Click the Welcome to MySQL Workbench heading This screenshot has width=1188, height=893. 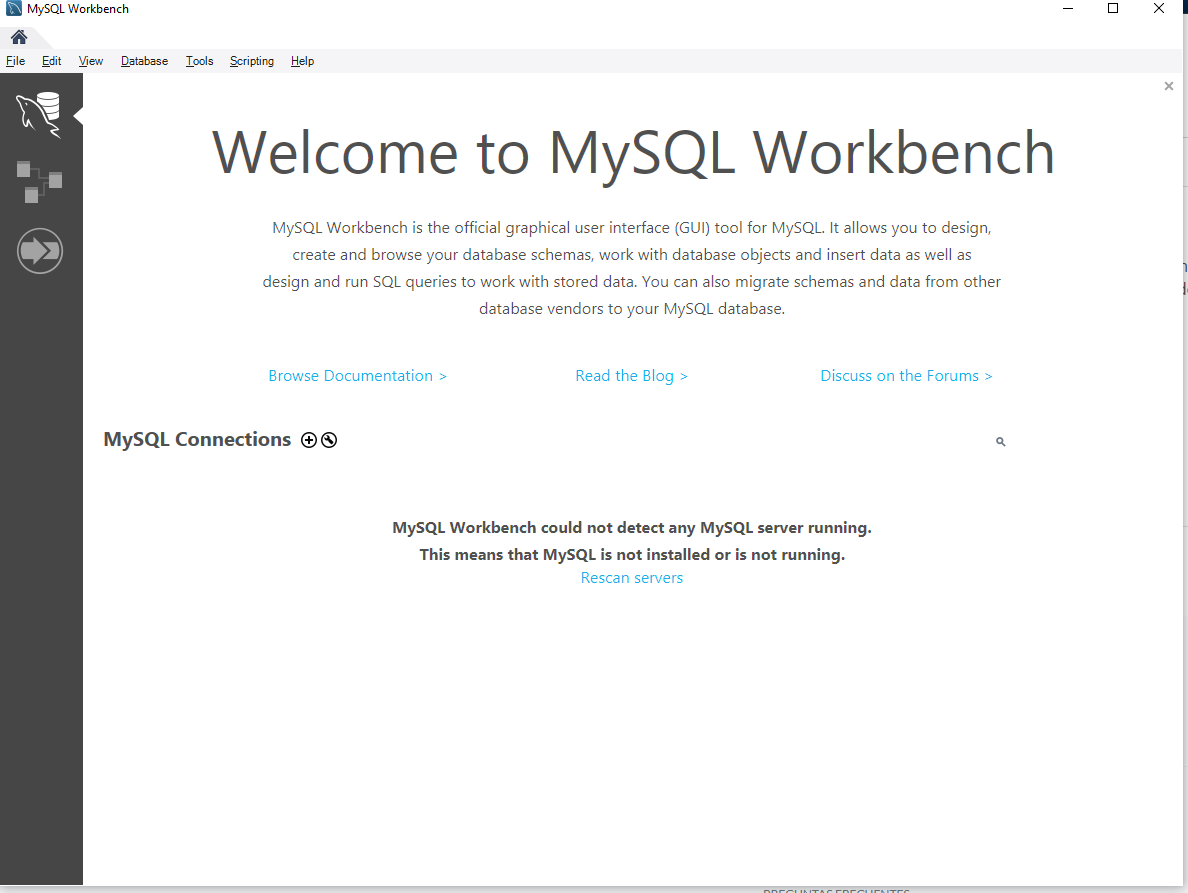click(x=633, y=153)
